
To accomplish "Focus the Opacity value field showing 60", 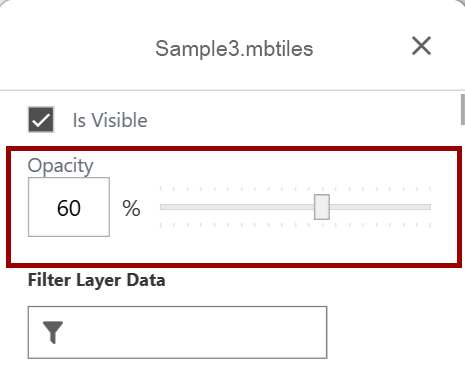I will [69, 207].
